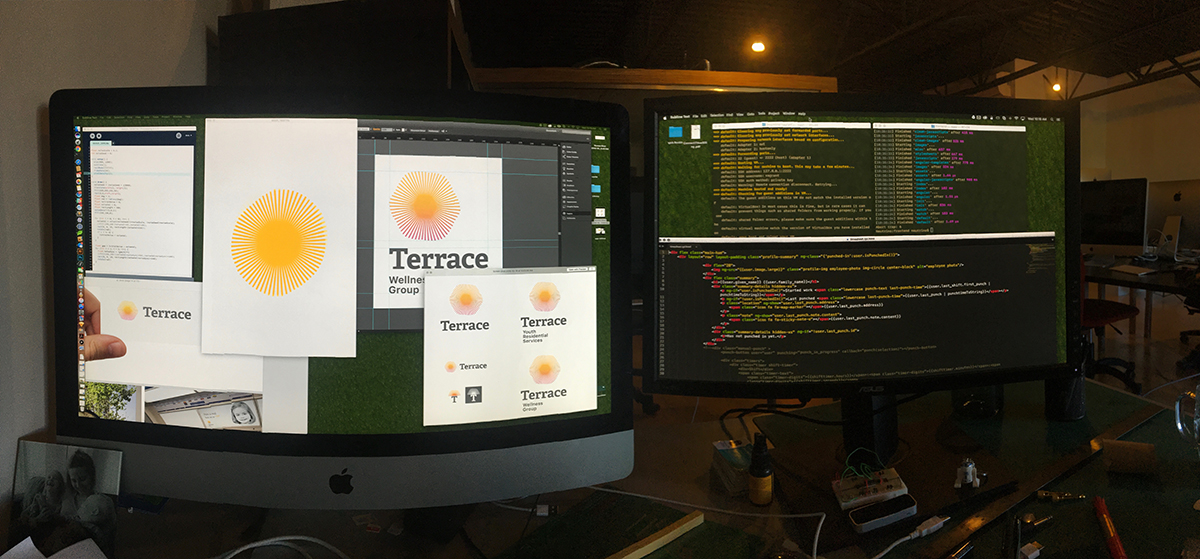Image resolution: width=1200 pixels, height=559 pixels.
Task: Click Open with Preview in Quick Look window
Action: 577,269
